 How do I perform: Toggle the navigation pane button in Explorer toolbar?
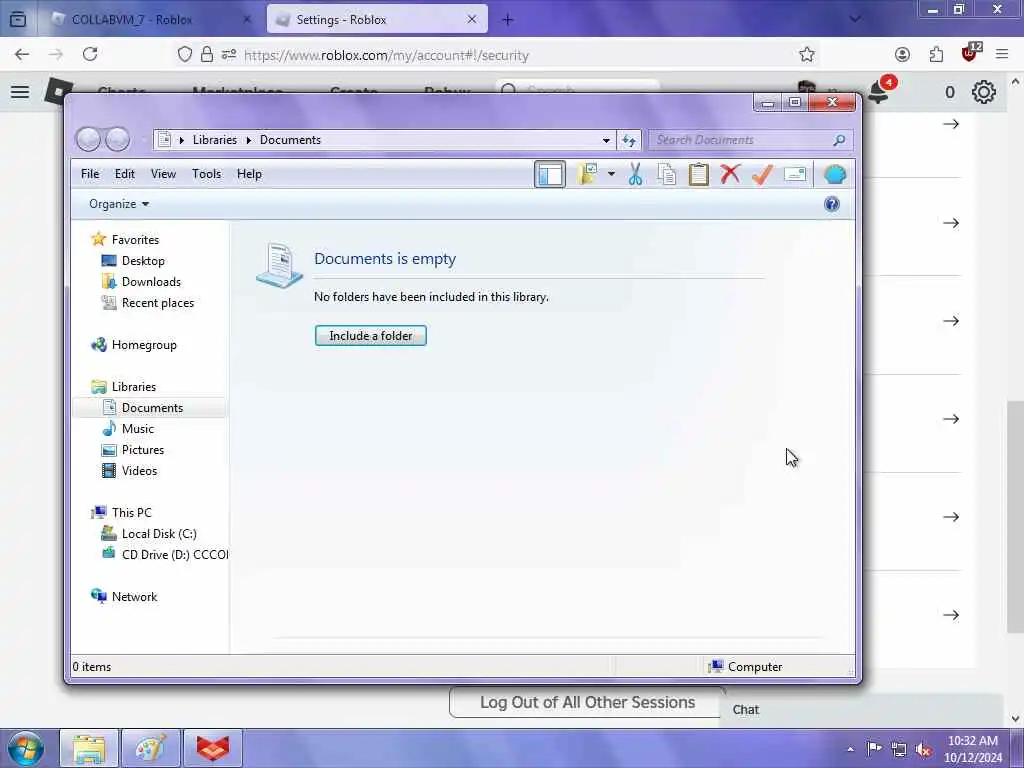click(x=549, y=174)
